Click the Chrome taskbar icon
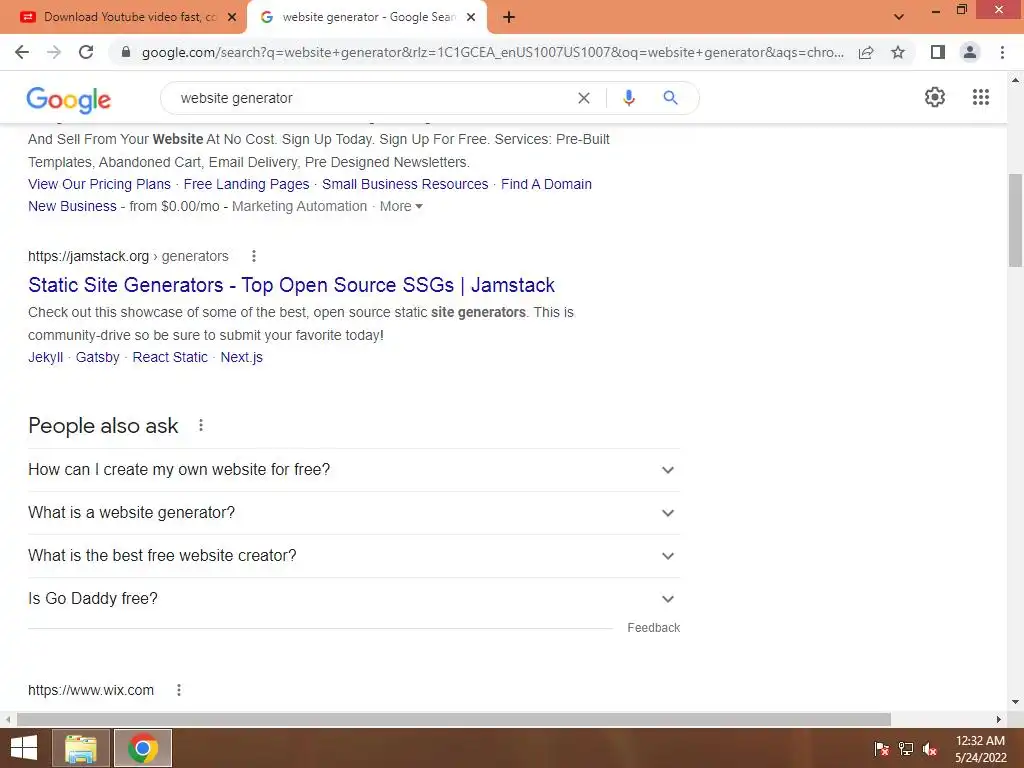The image size is (1024, 768). (x=142, y=748)
